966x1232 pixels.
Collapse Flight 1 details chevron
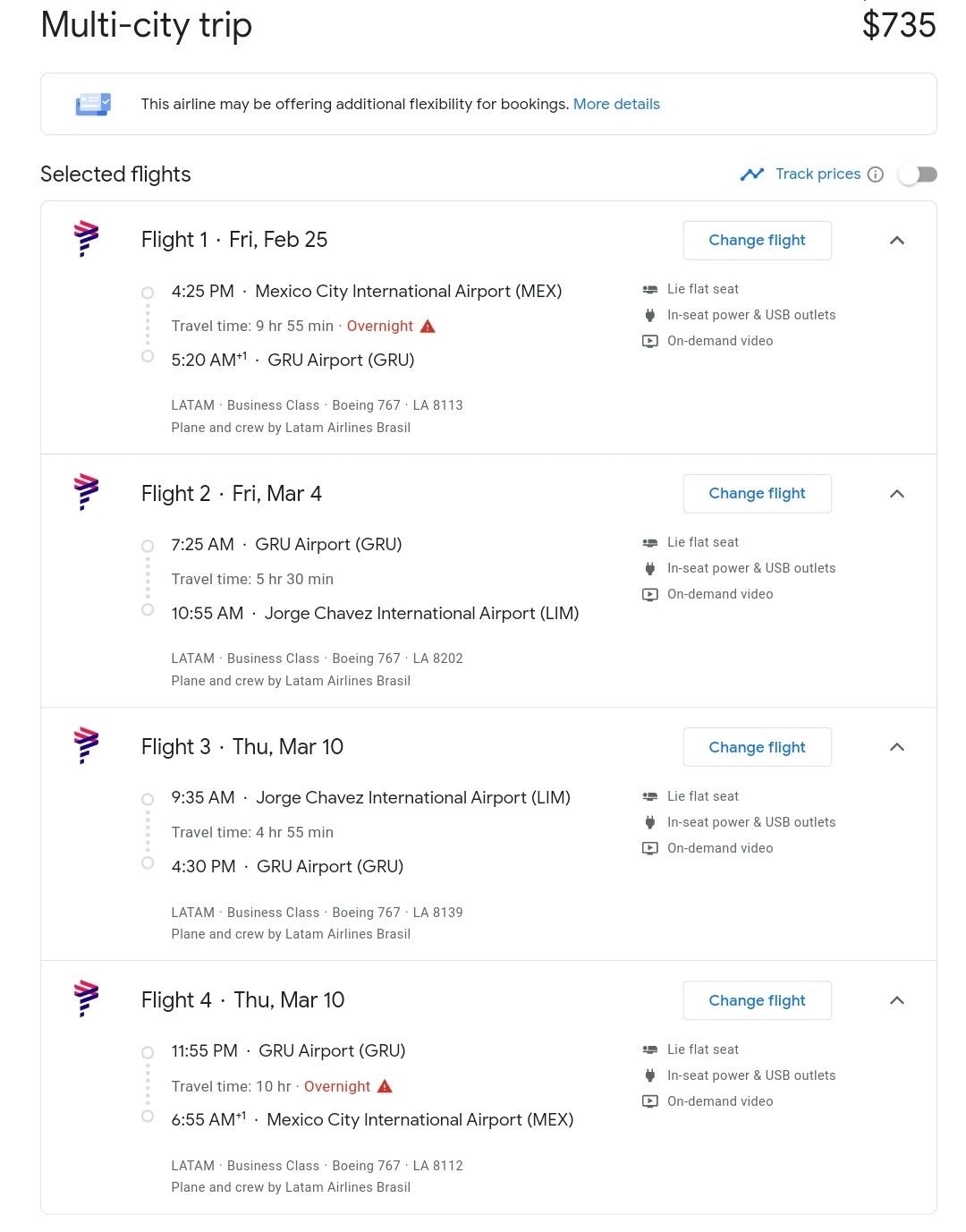point(897,241)
